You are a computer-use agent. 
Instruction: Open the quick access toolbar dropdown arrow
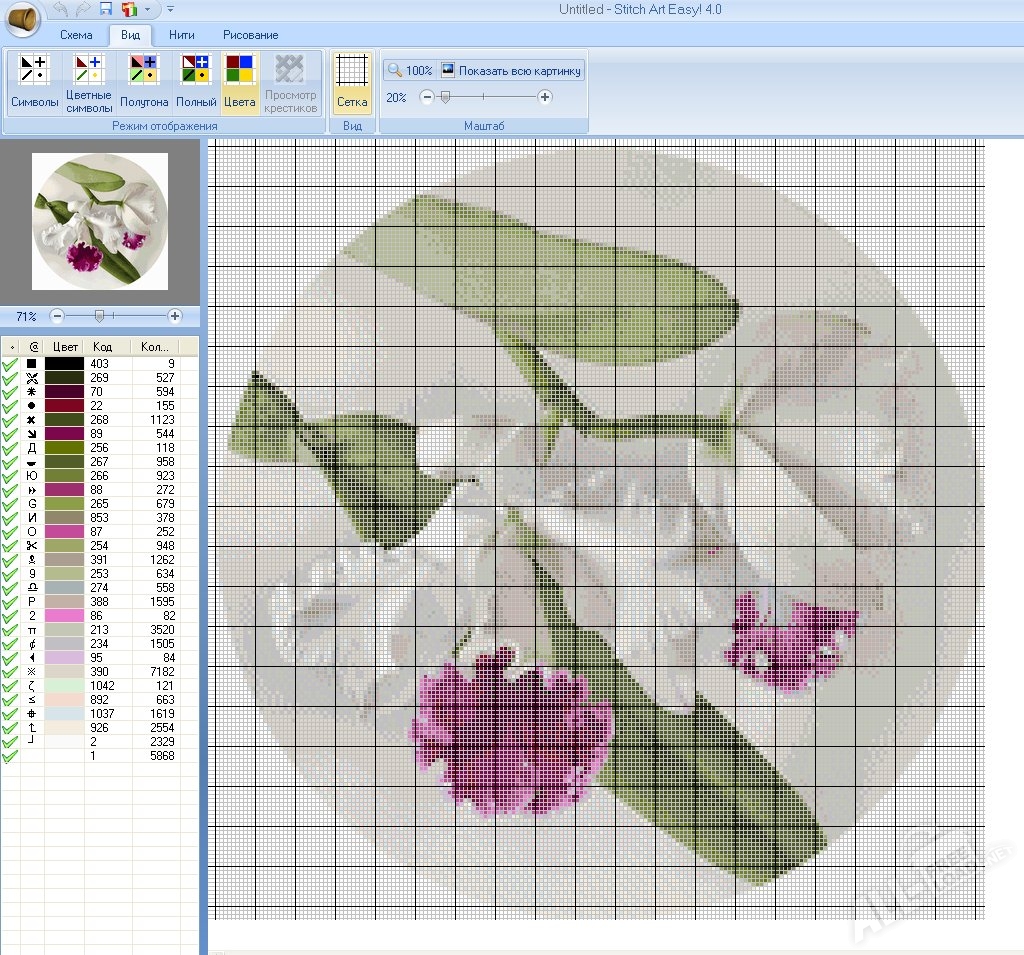(x=145, y=8)
